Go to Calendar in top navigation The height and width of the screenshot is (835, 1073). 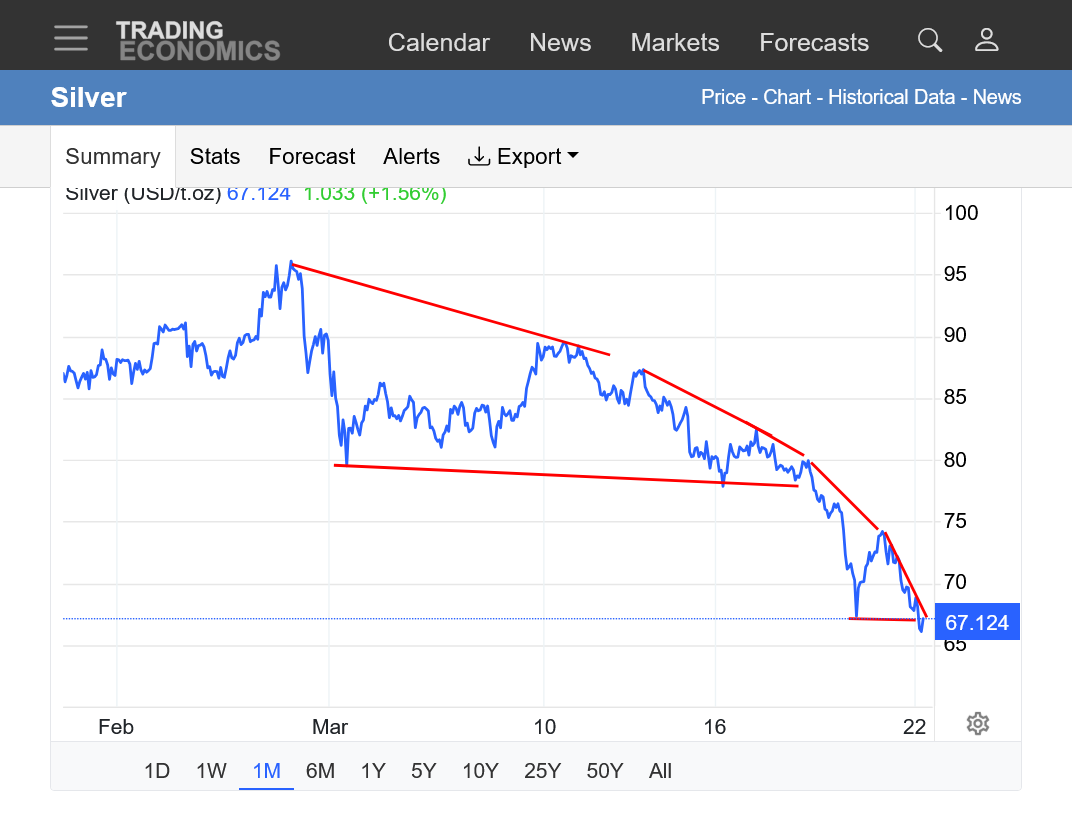coord(439,43)
